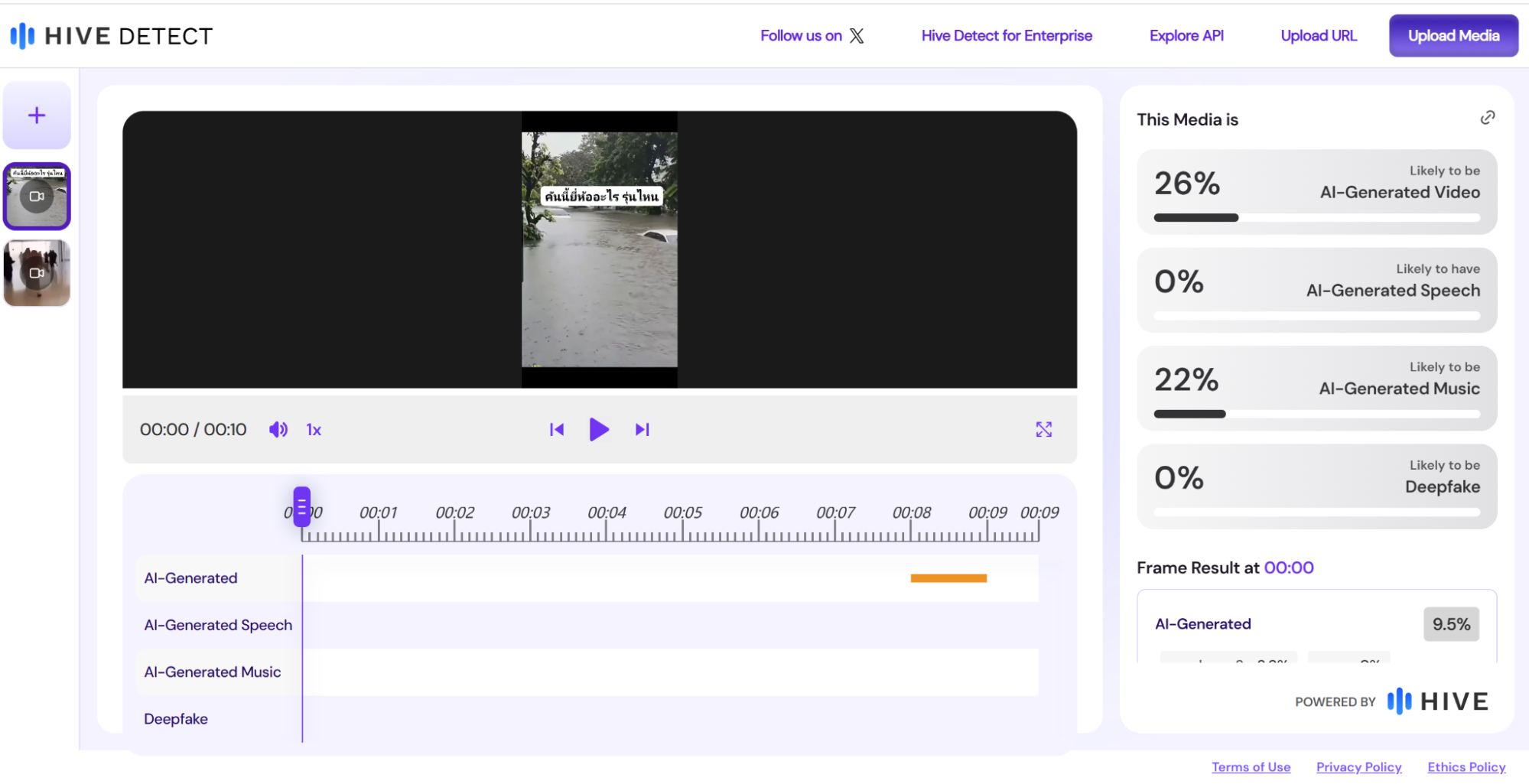The width and height of the screenshot is (1529, 784).
Task: Click the 0% Deepfake card
Action: click(1316, 486)
